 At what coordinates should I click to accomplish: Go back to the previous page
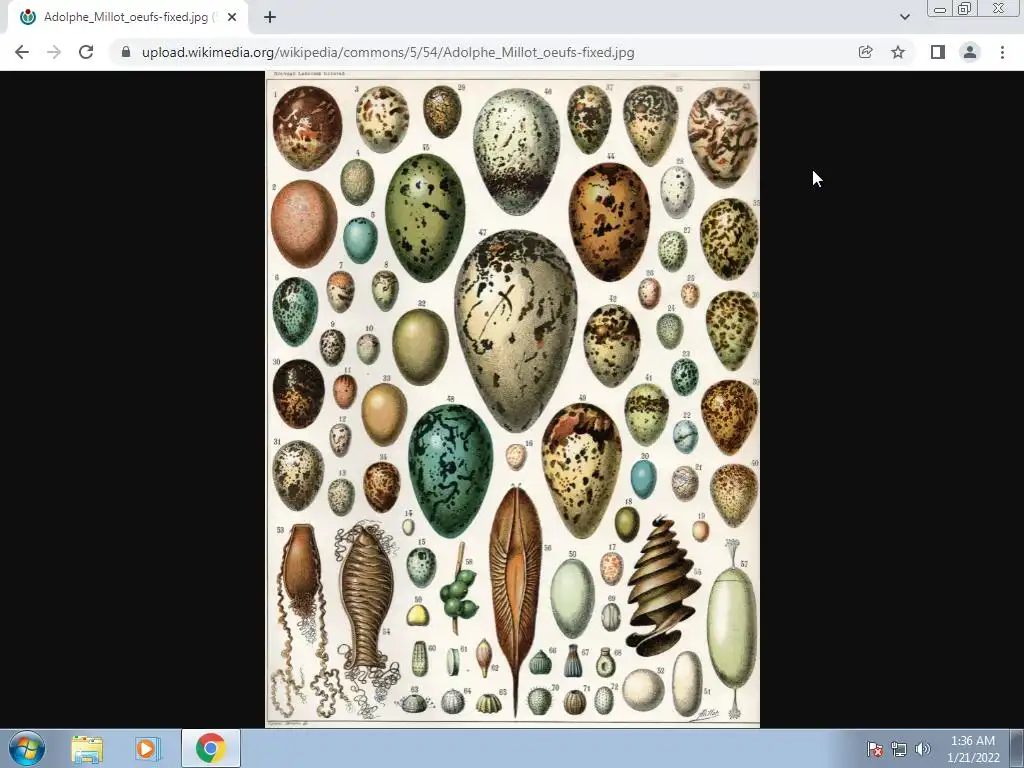pyautogui.click(x=22, y=52)
